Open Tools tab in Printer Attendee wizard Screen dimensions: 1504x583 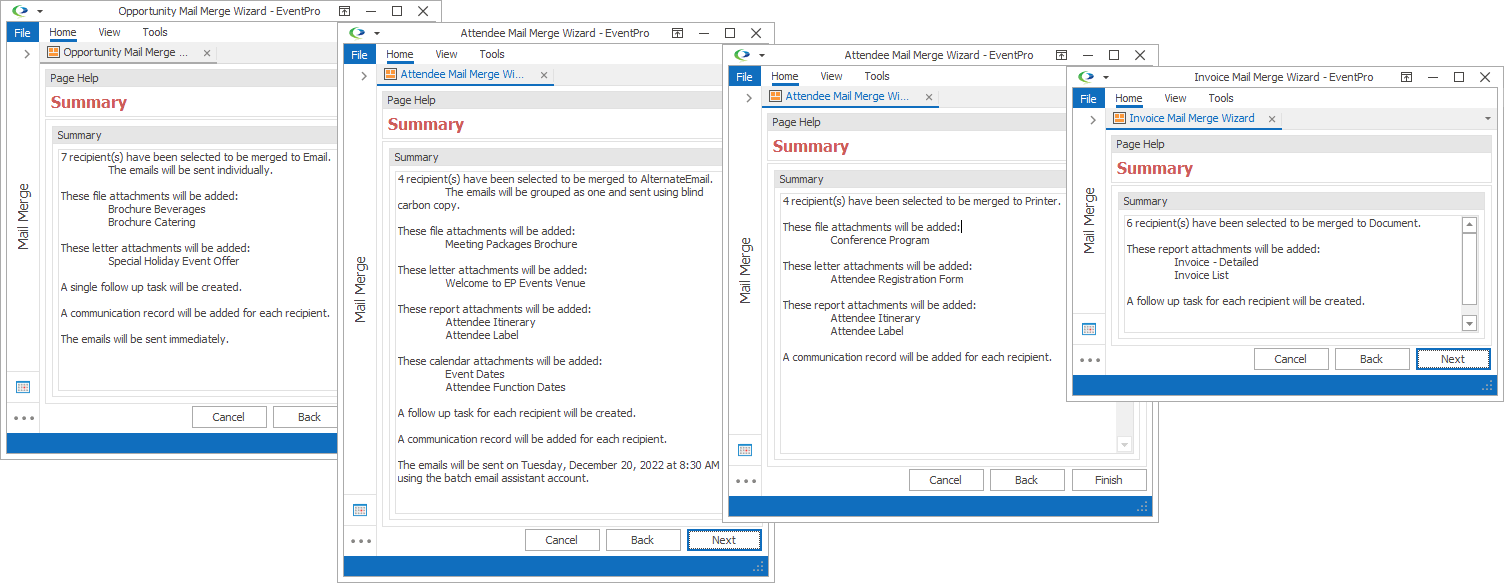877,77
